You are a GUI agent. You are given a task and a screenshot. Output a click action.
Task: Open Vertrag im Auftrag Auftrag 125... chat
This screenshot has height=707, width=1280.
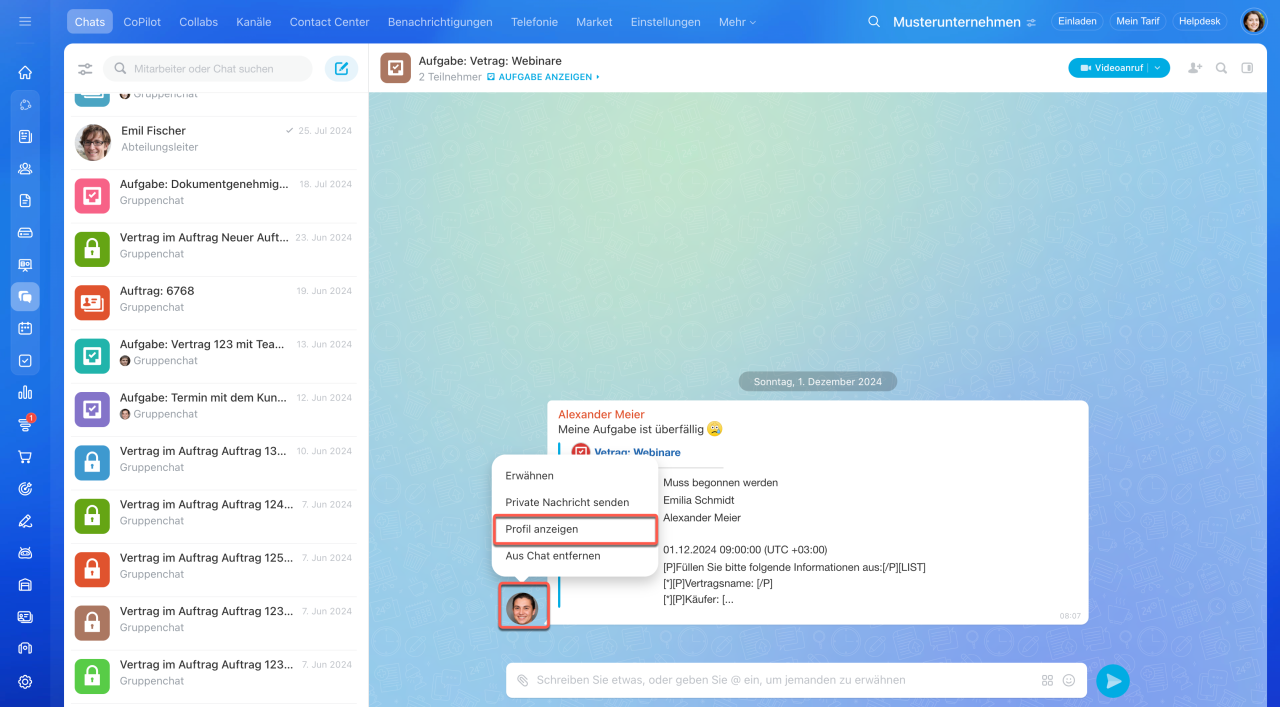pyautogui.click(x=215, y=569)
